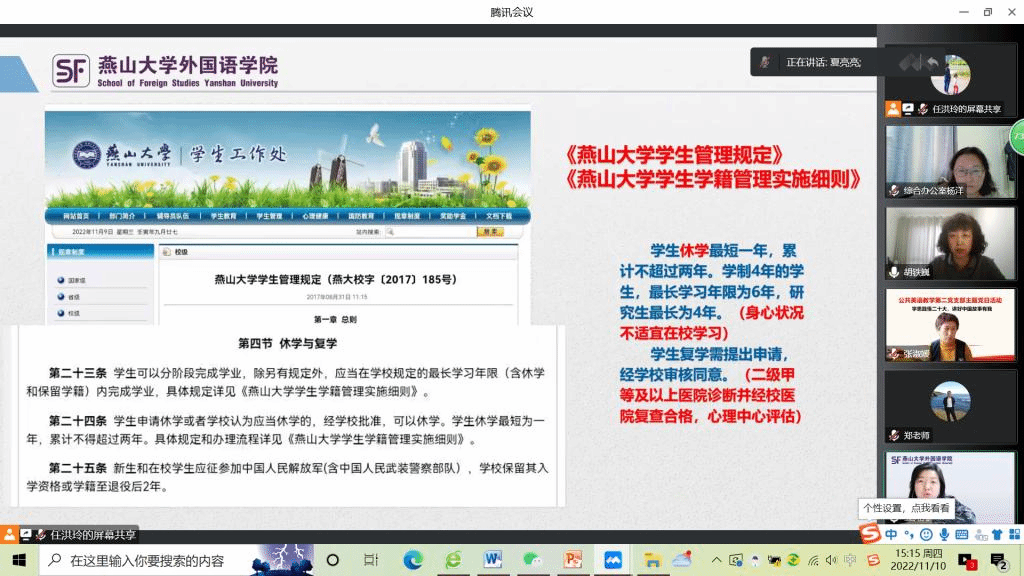Click the Windows Start button
The width and height of the screenshot is (1024, 576).
18,560
